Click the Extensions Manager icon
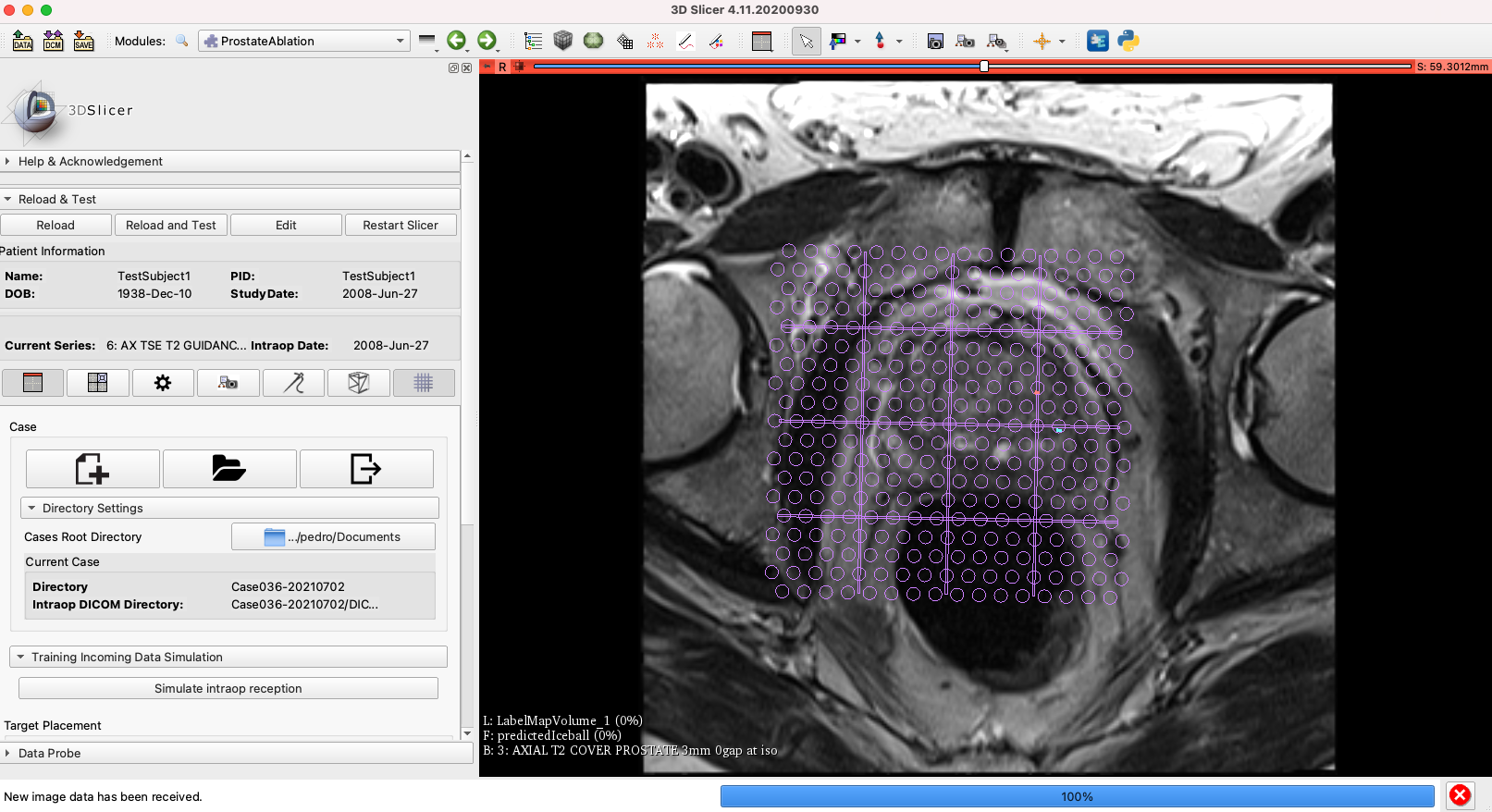Screen dimensions: 1492x812 [1098, 41]
